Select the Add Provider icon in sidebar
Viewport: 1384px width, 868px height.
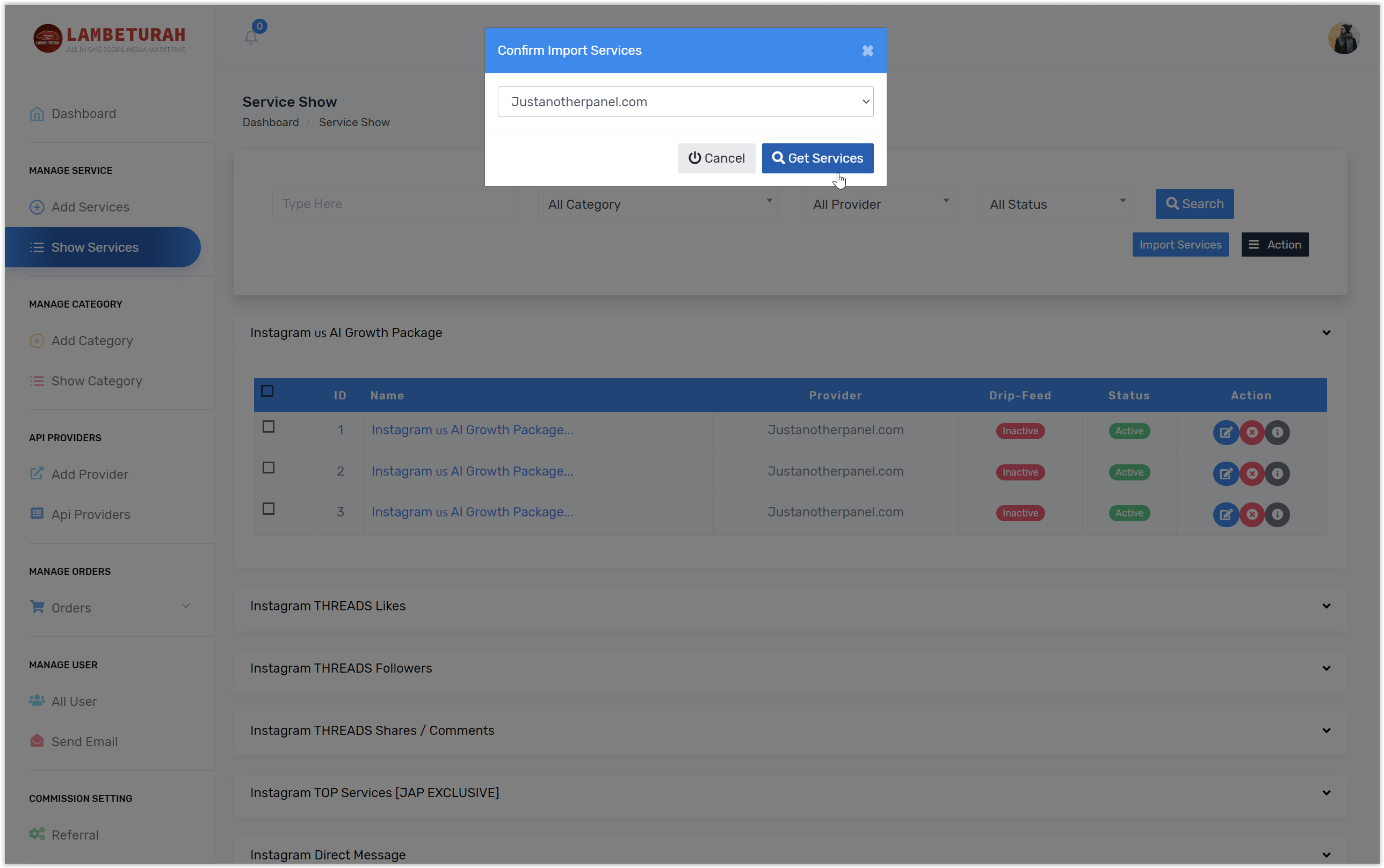(37, 473)
